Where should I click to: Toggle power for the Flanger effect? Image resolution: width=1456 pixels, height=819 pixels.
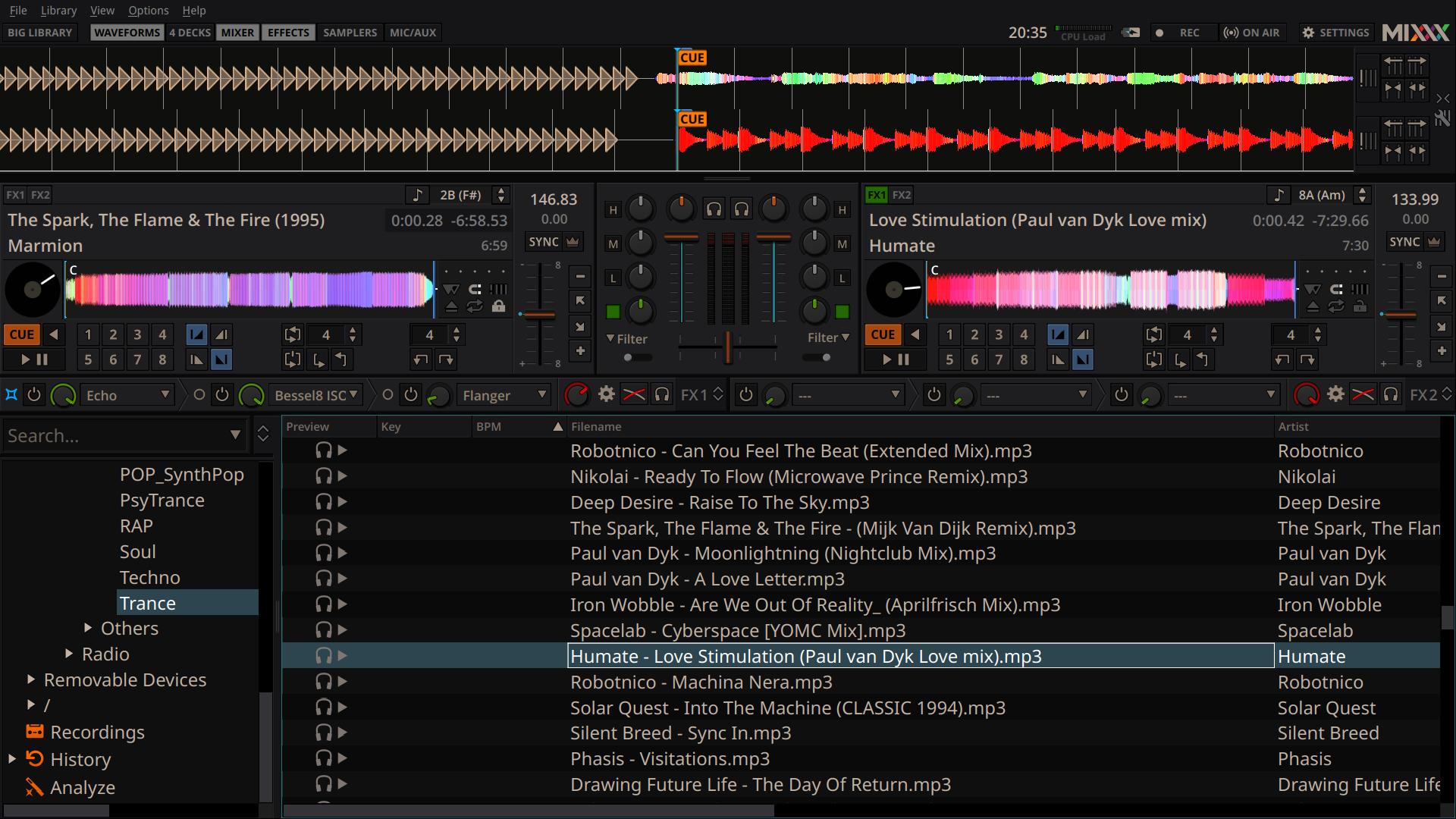click(410, 395)
